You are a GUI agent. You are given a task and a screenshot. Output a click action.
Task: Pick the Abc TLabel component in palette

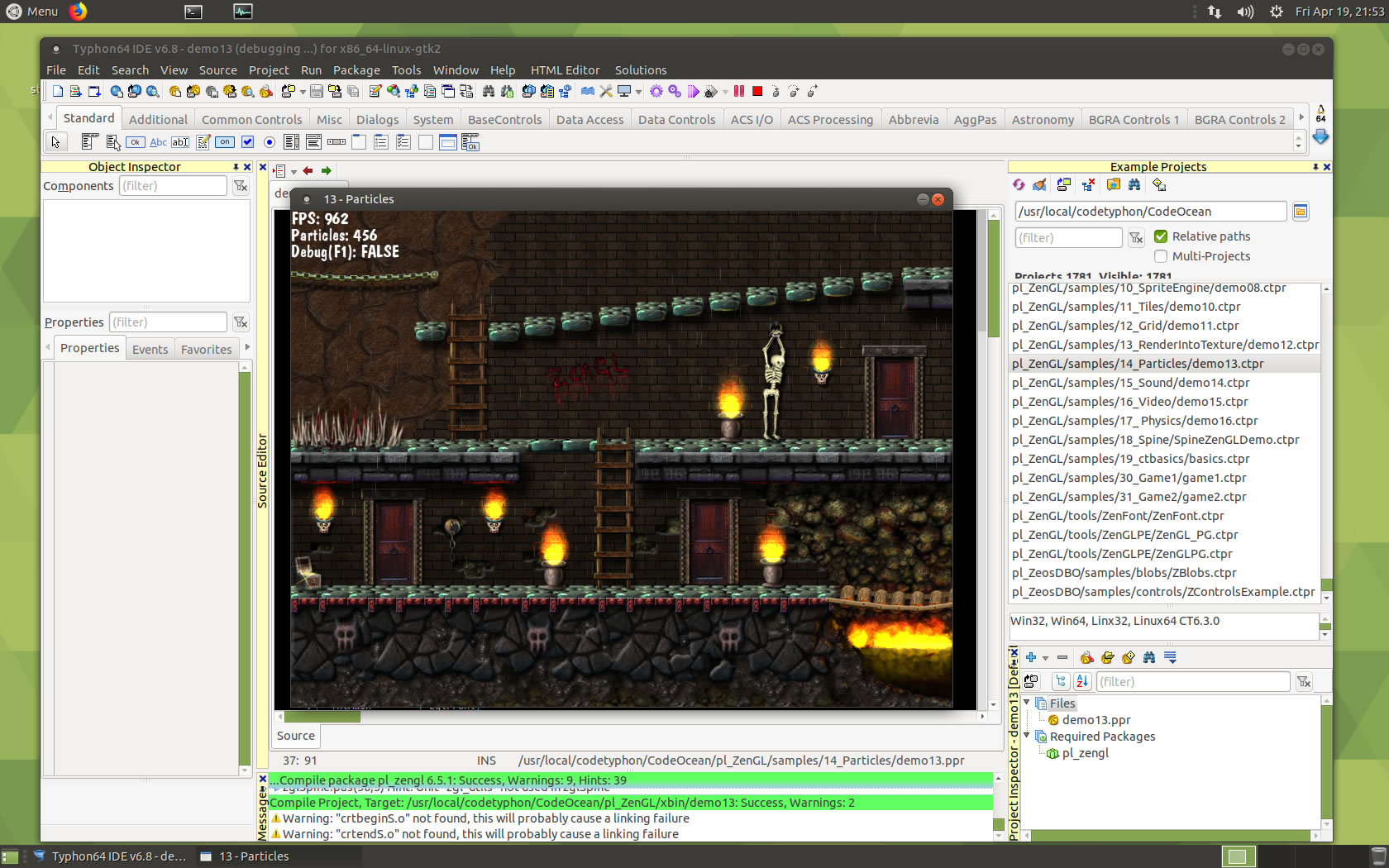pos(158,142)
